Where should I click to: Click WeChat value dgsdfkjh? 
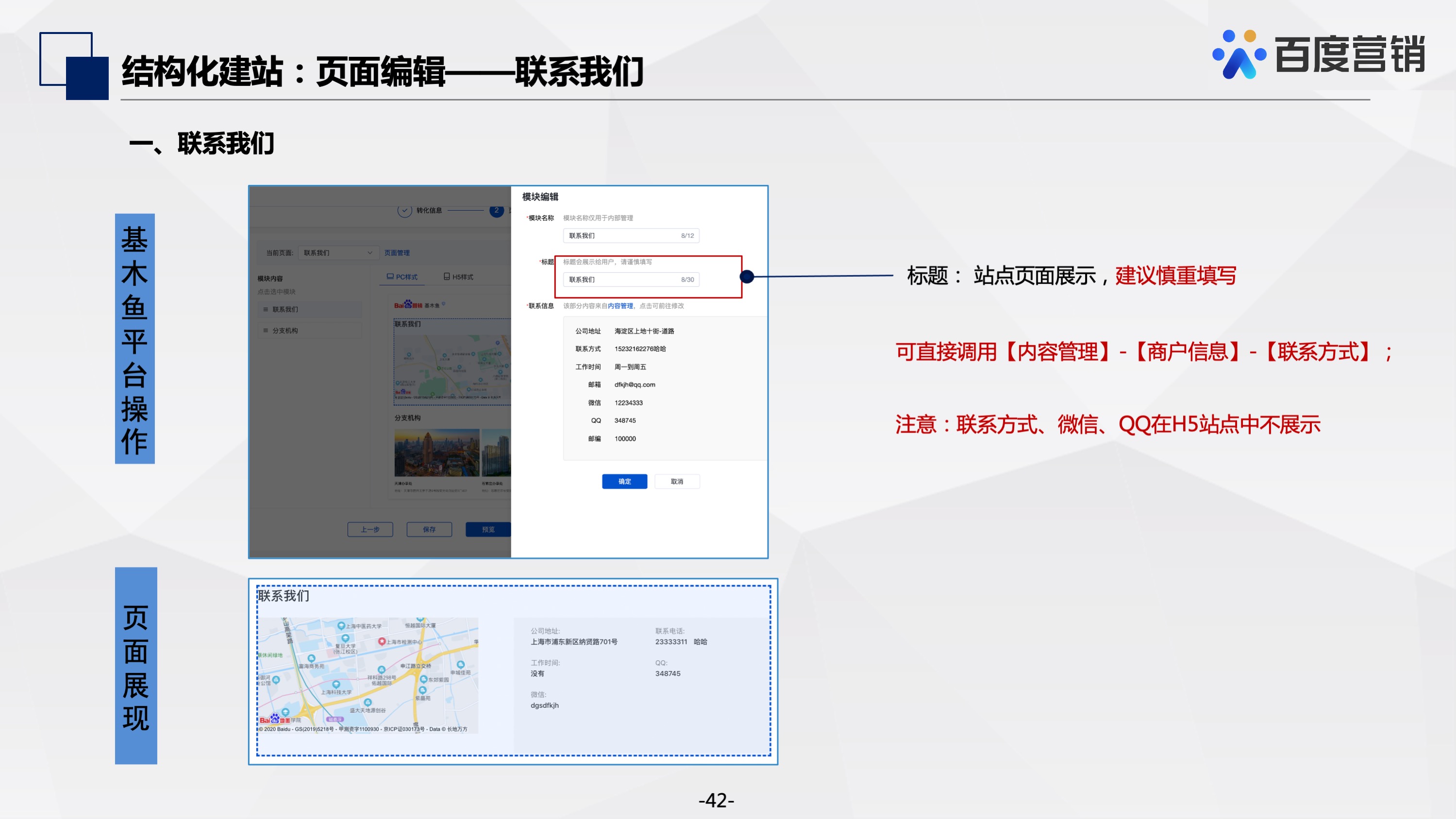point(544,705)
